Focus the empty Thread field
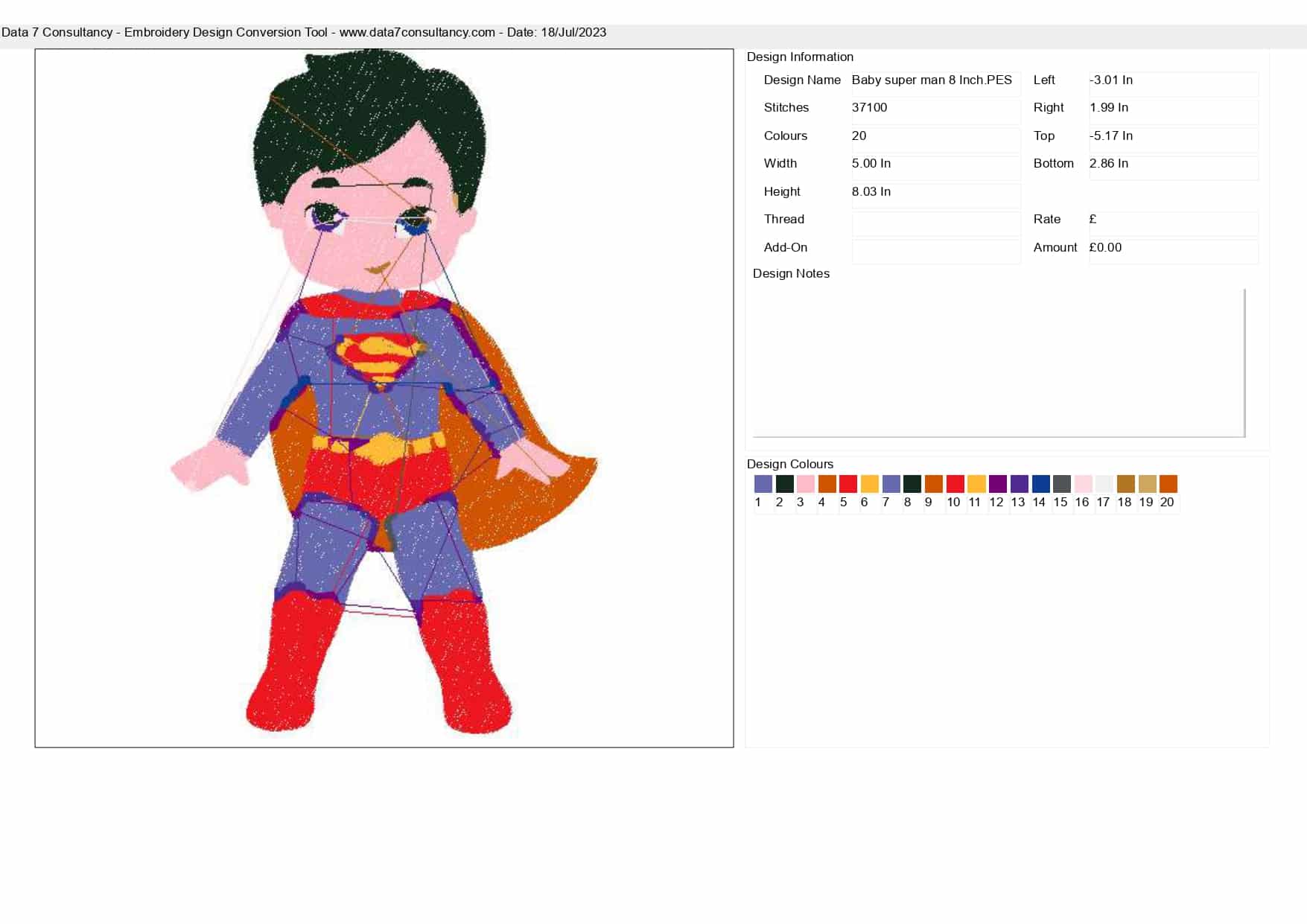Image resolution: width=1307 pixels, height=924 pixels. coord(936,223)
